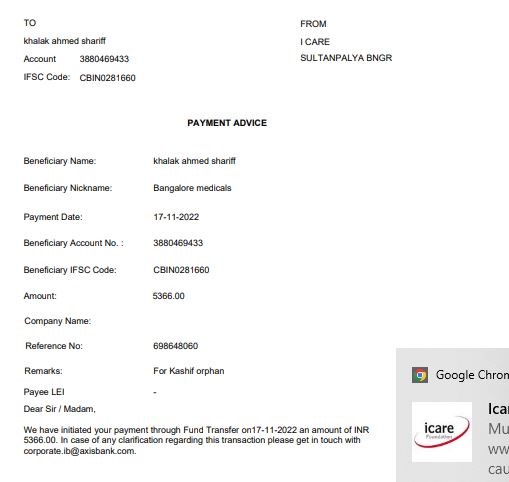The image size is (509, 482).
Task: Click the account number under TO header
Action: (x=104, y=59)
